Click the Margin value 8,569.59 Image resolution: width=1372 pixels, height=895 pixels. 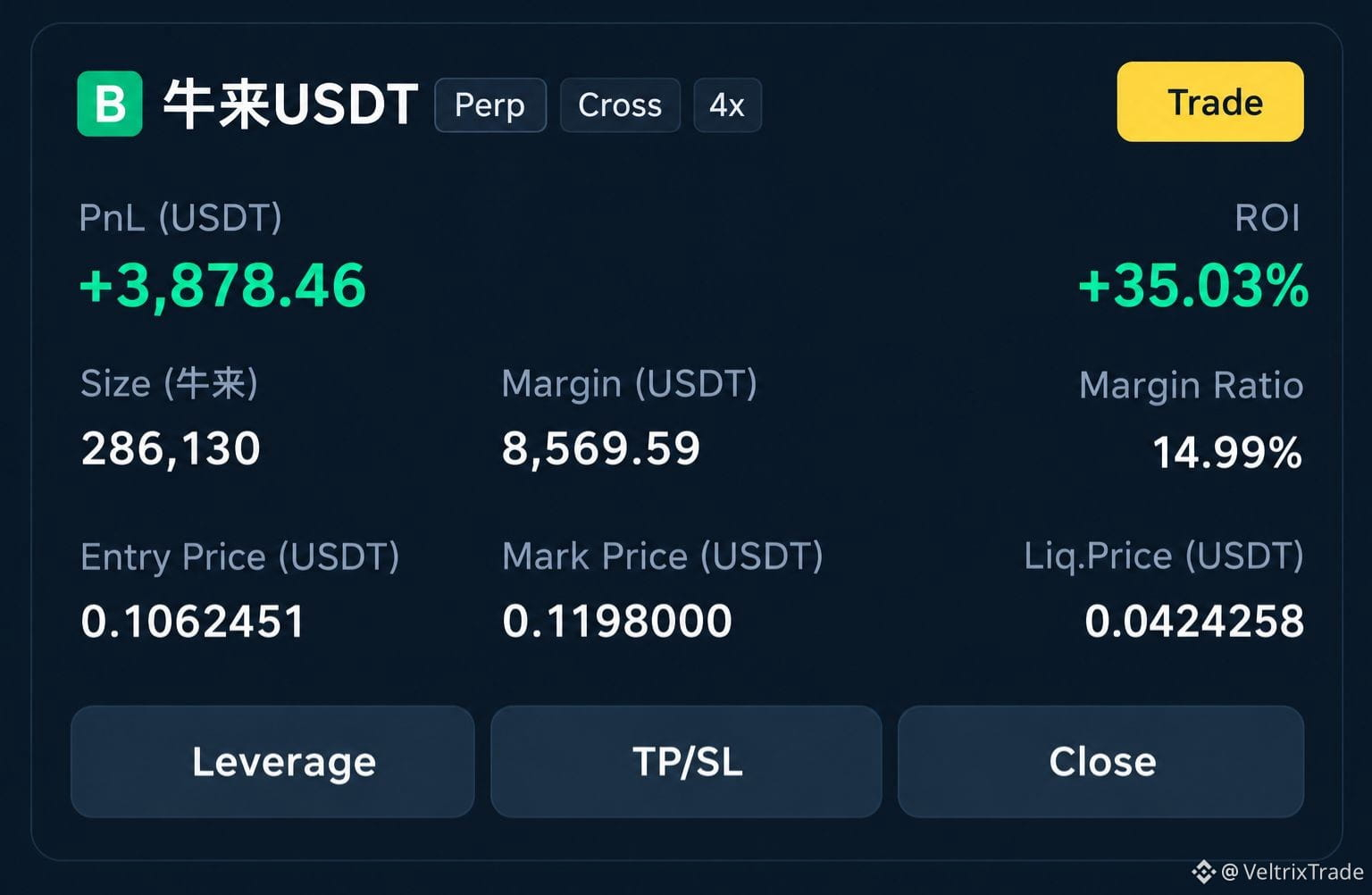click(x=601, y=448)
